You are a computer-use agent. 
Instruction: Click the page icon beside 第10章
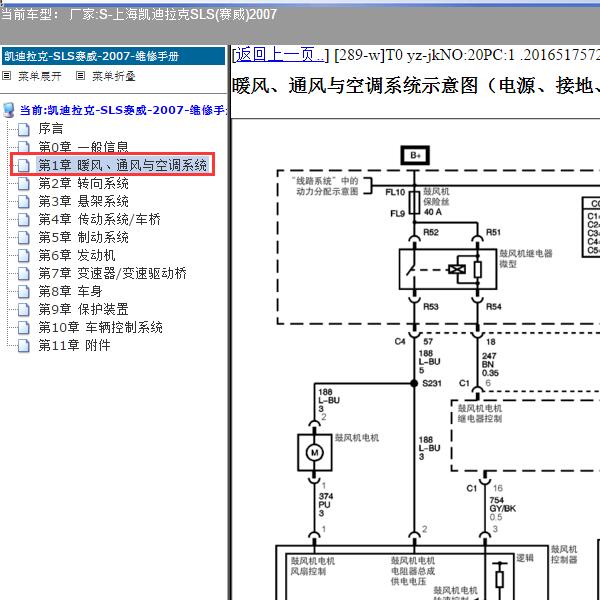click(x=24, y=328)
